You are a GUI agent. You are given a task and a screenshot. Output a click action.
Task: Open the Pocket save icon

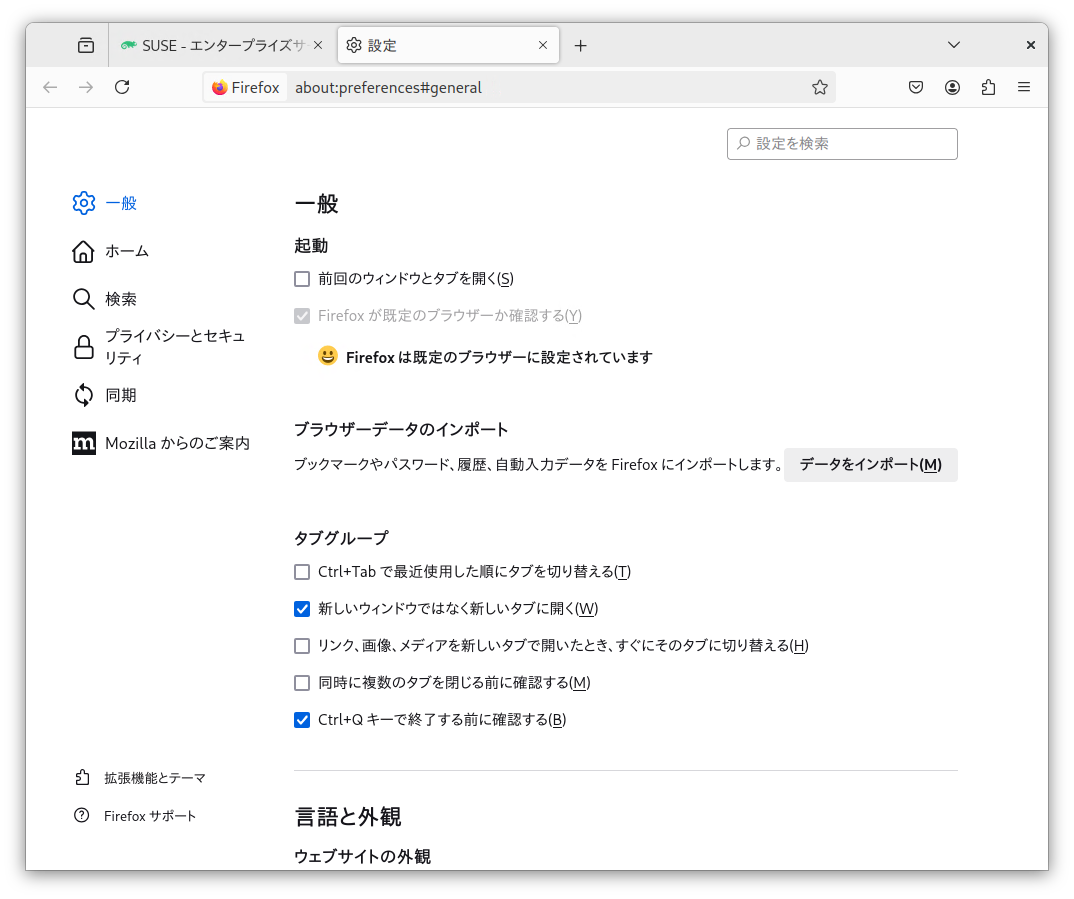coord(916,87)
